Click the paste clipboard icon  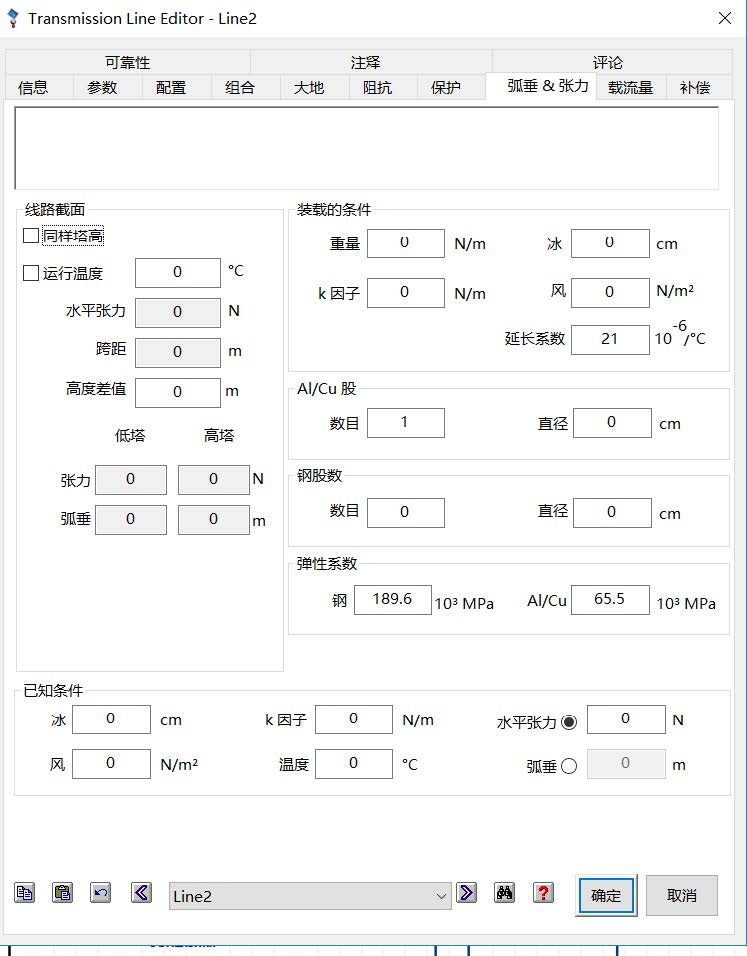(63, 893)
